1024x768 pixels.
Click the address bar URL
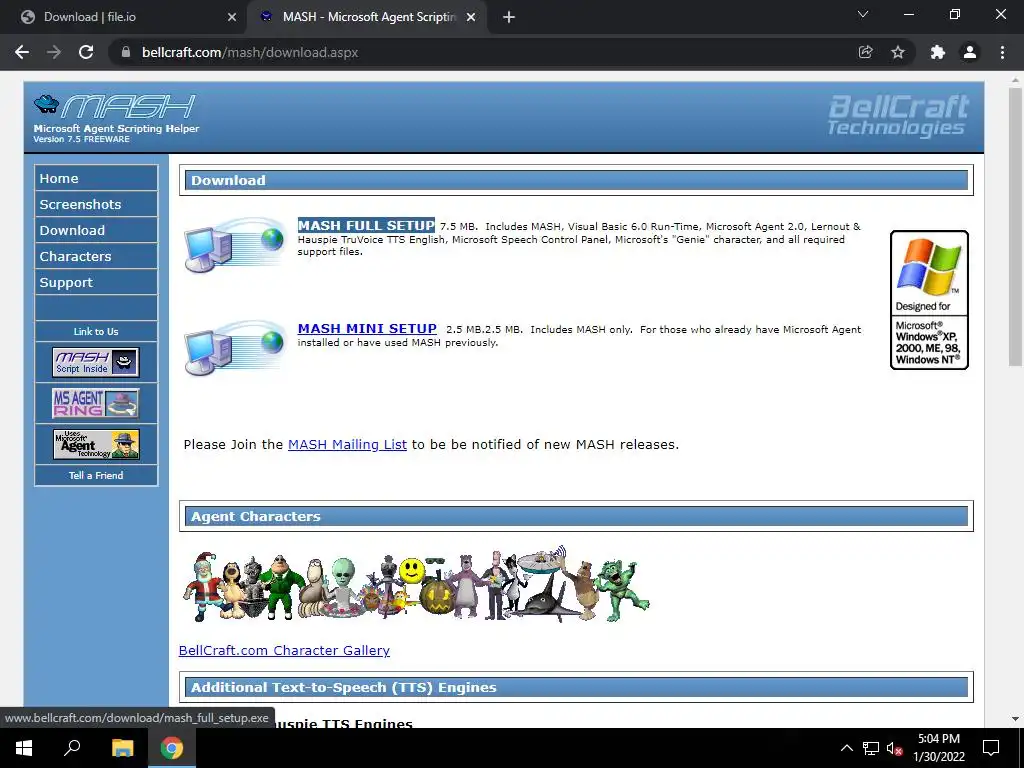coord(250,52)
